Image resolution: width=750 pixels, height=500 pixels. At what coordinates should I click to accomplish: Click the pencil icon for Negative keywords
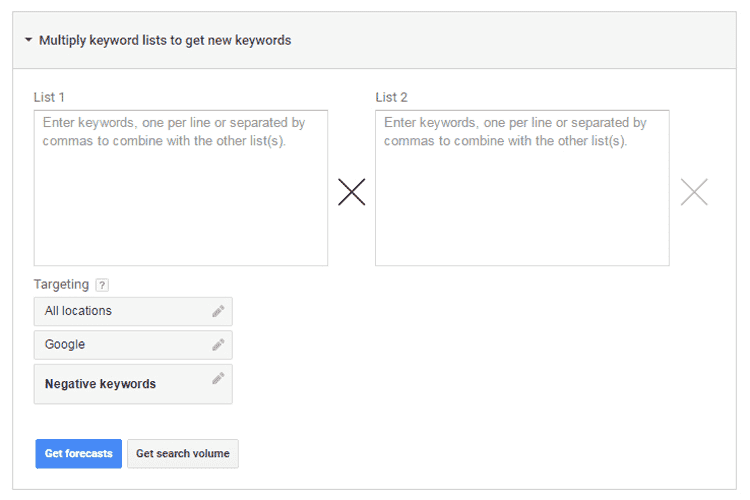coord(218,379)
